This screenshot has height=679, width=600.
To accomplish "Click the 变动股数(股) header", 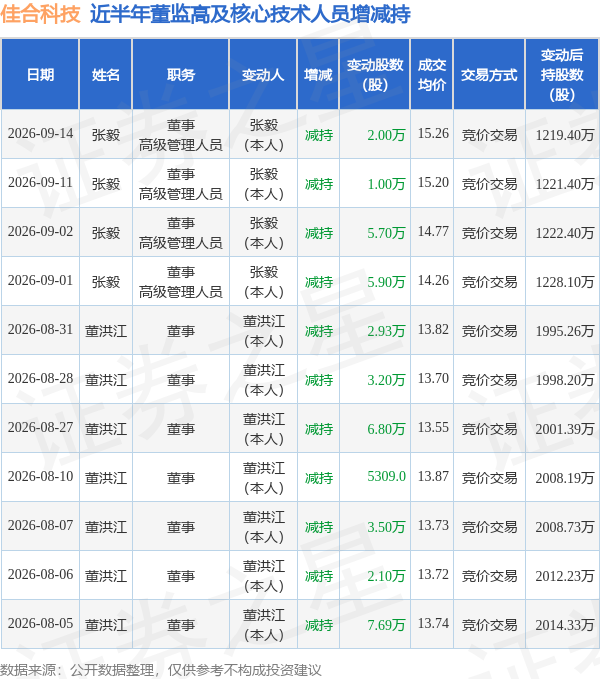I will [x=375, y=74].
